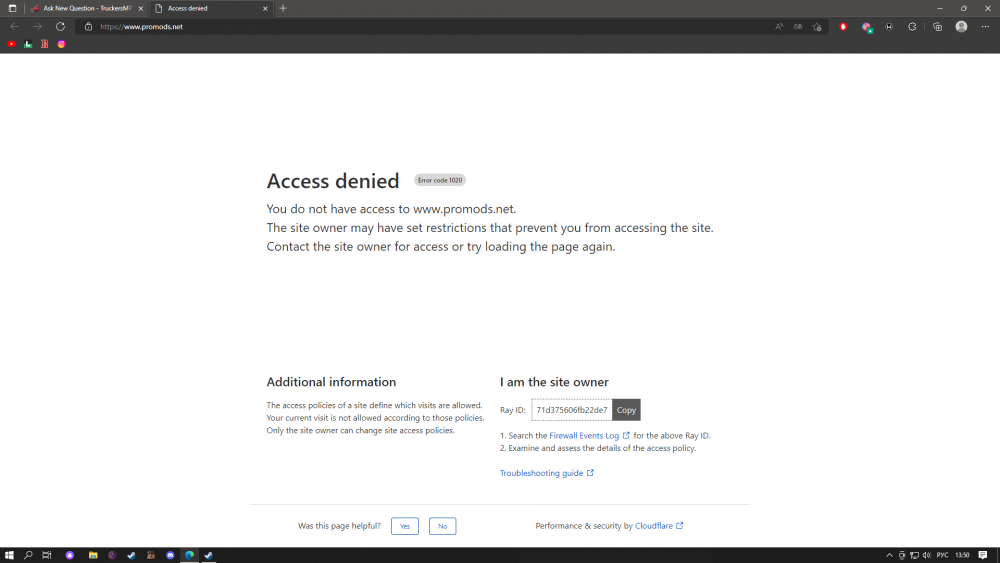The width and height of the screenshot is (1000, 563).
Task: Switch to the Ask New Question TruckersMP tab
Action: (85, 8)
